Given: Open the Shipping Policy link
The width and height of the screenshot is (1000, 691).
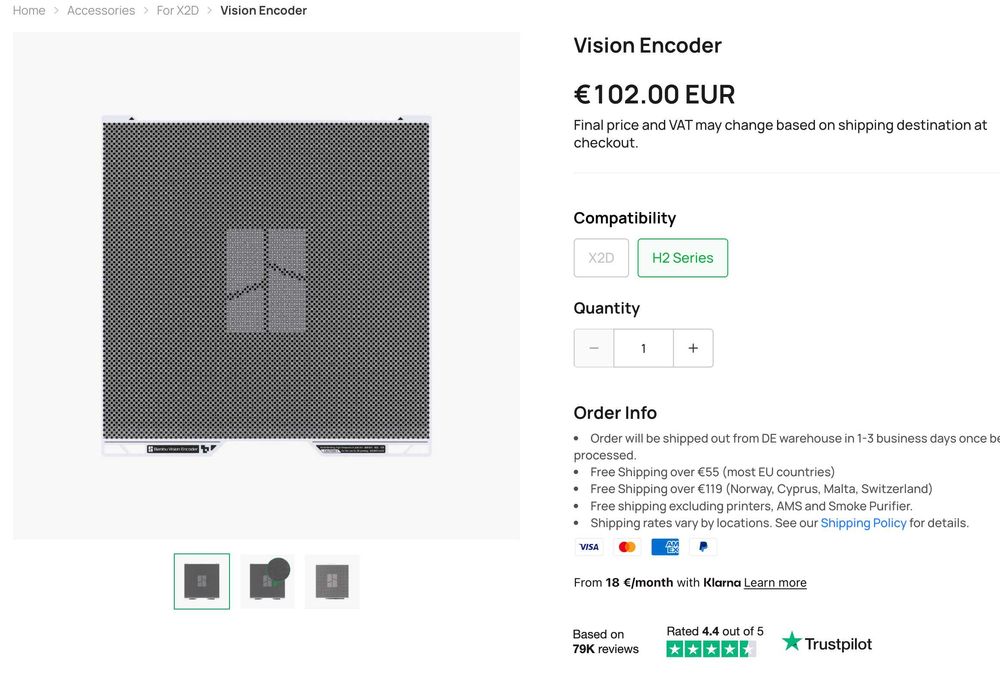Looking at the screenshot, I should [863, 523].
